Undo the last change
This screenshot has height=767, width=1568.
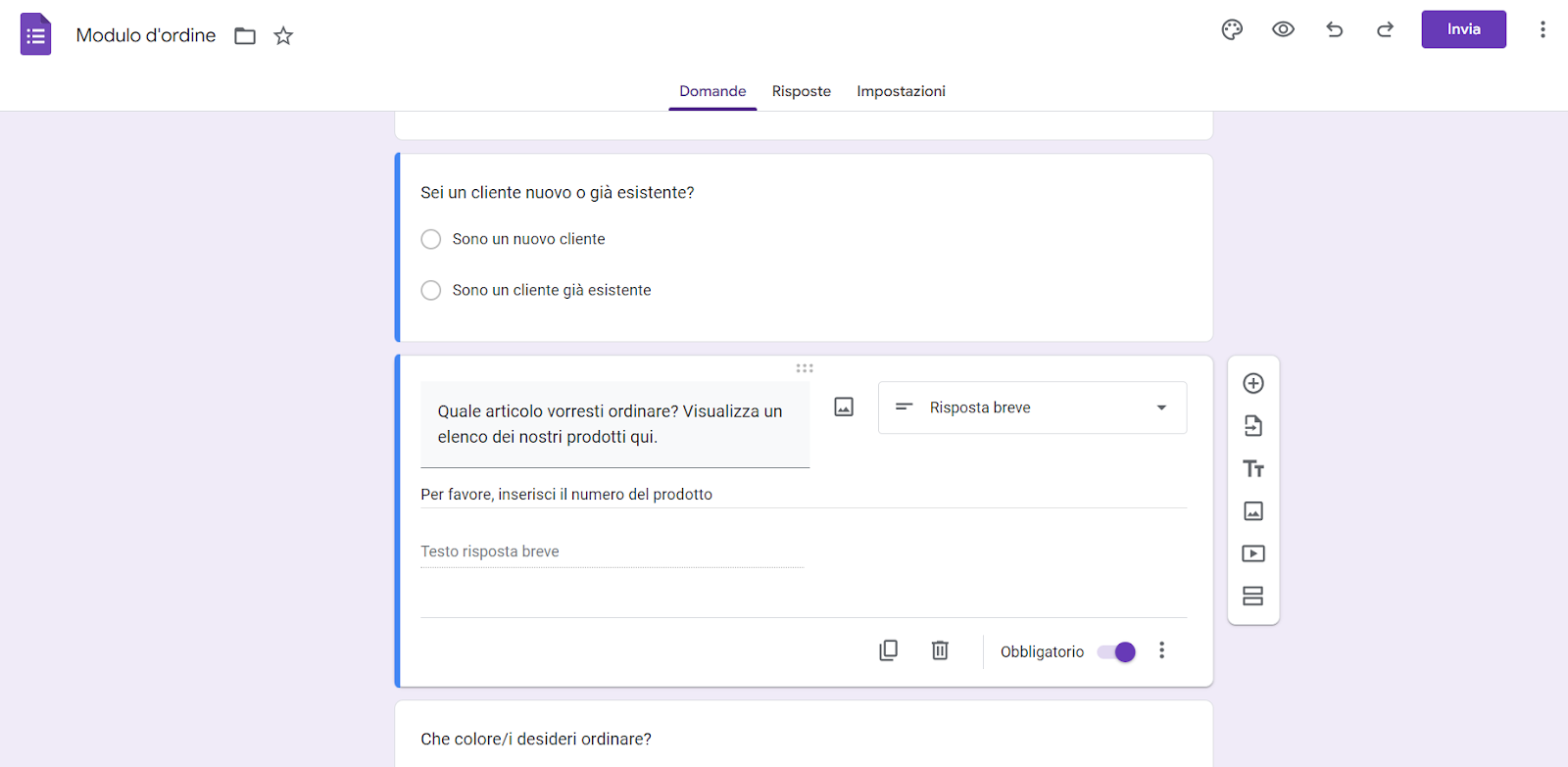1334,29
